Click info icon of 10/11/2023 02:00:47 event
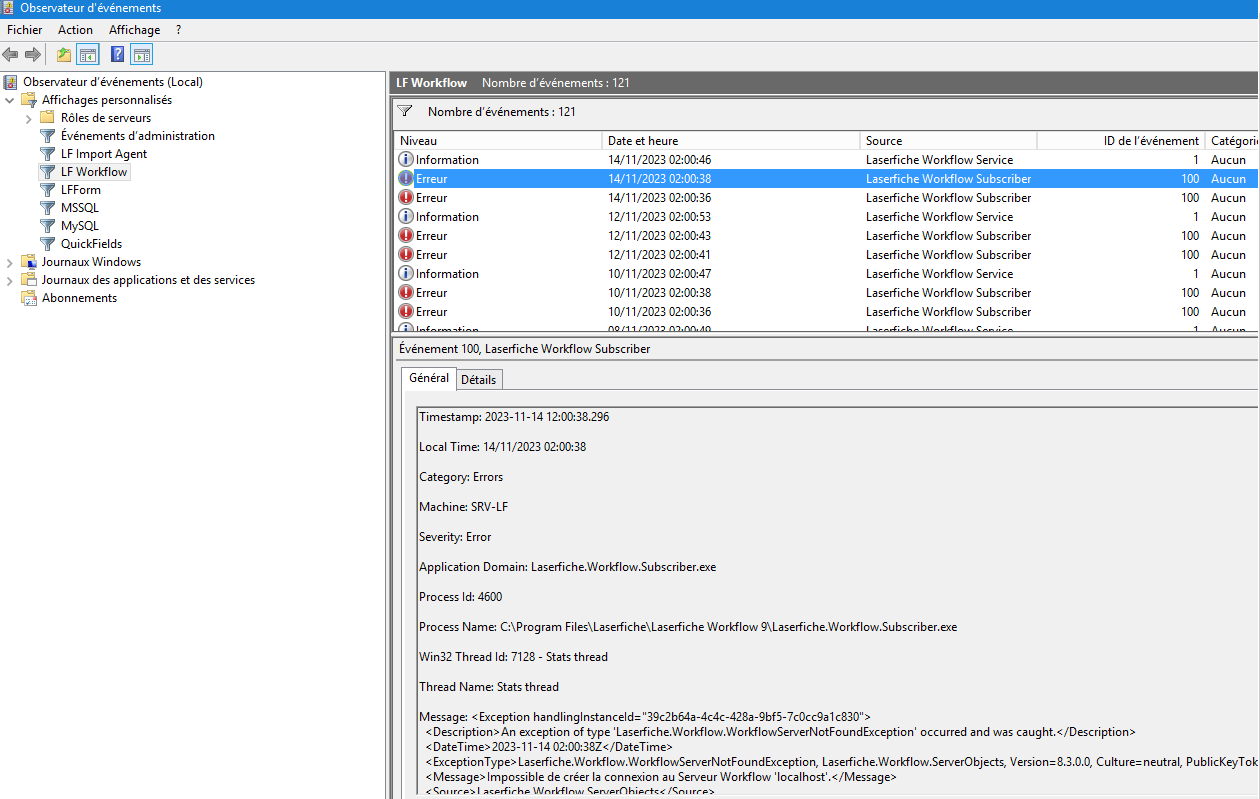Screen dimensions: 1260x799 pyautogui.click(x=406, y=274)
